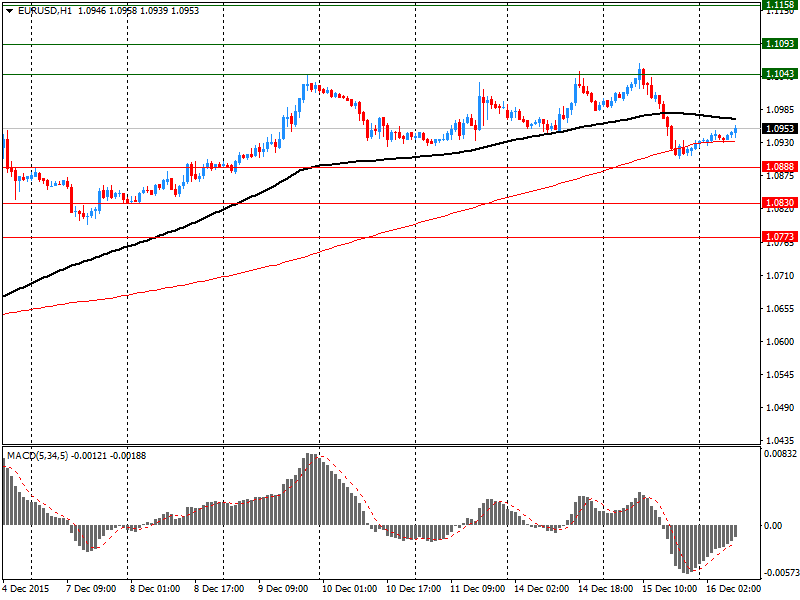Image resolution: width=800 pixels, height=600 pixels.
Task: Click the MACD(5,34,5) indicator label
Action: [x=38, y=456]
